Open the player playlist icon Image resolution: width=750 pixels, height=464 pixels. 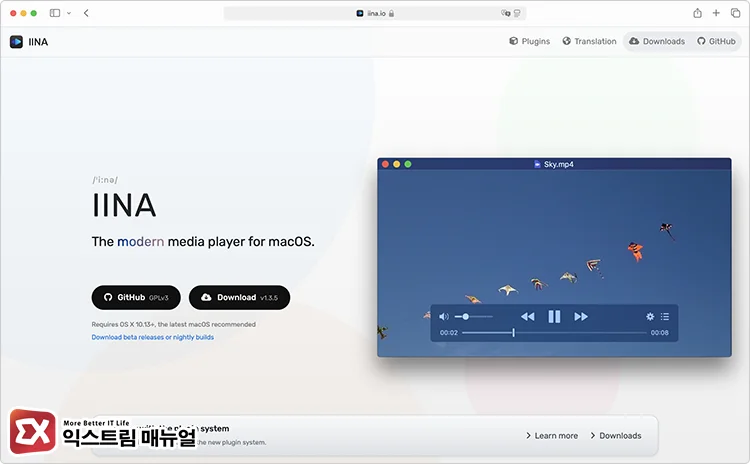[x=665, y=317]
